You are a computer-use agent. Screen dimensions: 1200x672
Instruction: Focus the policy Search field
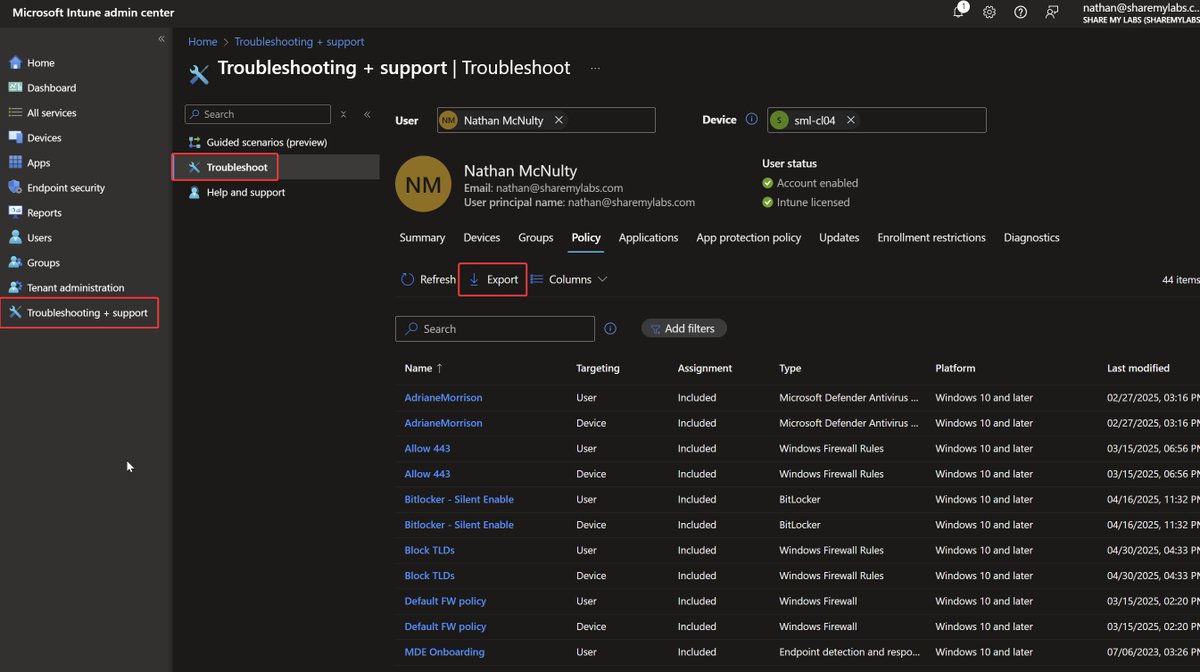495,329
